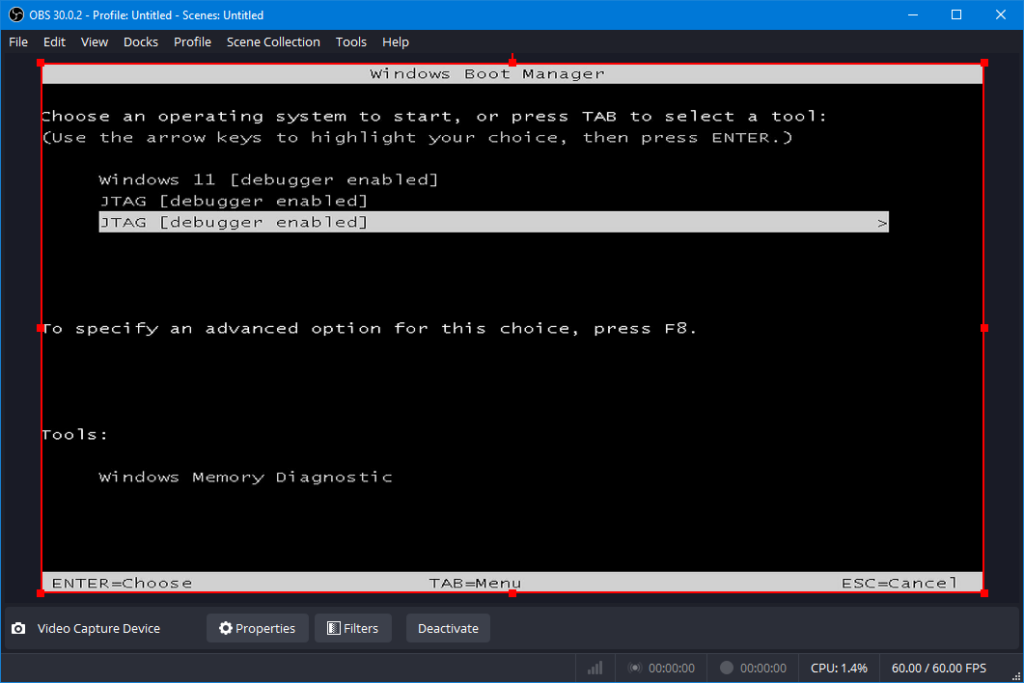This screenshot has height=683, width=1024.
Task: Click the network signal bars status icon
Action: (595, 668)
